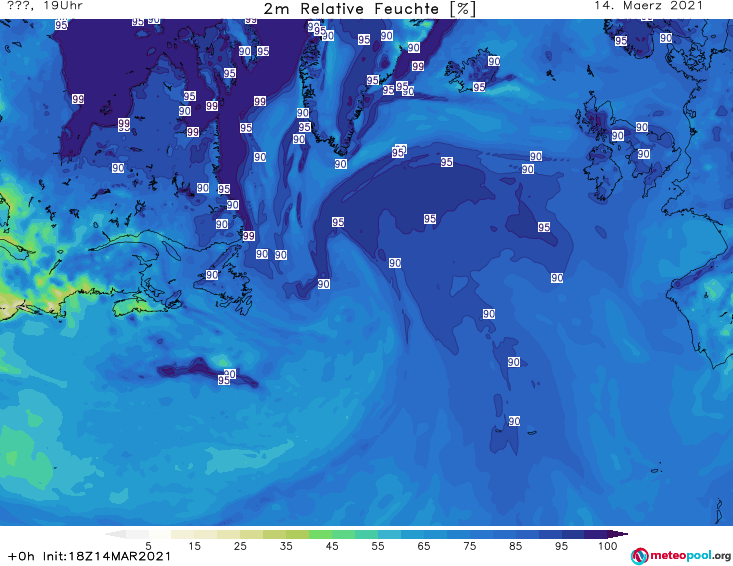733x566 pixels.
Task: Click the date '14. Maerz 2021'
Action: point(648,6)
